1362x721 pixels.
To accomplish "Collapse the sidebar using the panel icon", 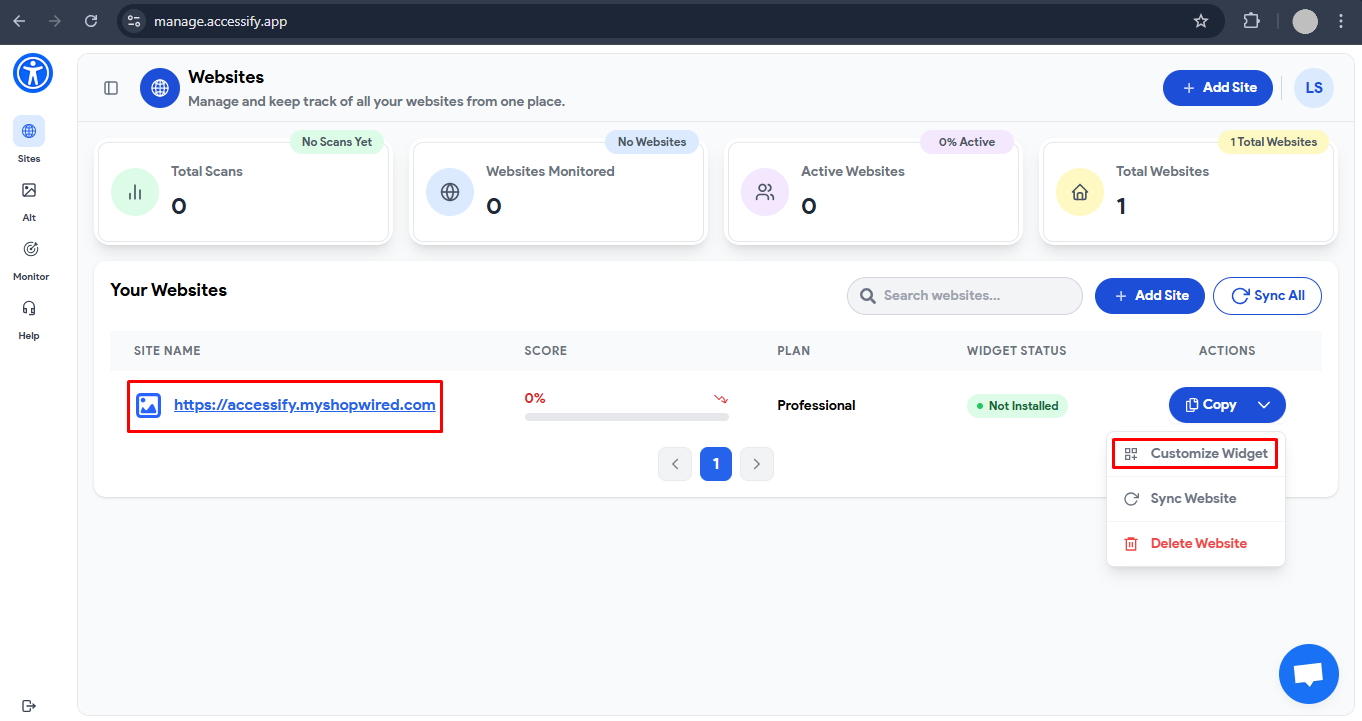I will tap(110, 87).
